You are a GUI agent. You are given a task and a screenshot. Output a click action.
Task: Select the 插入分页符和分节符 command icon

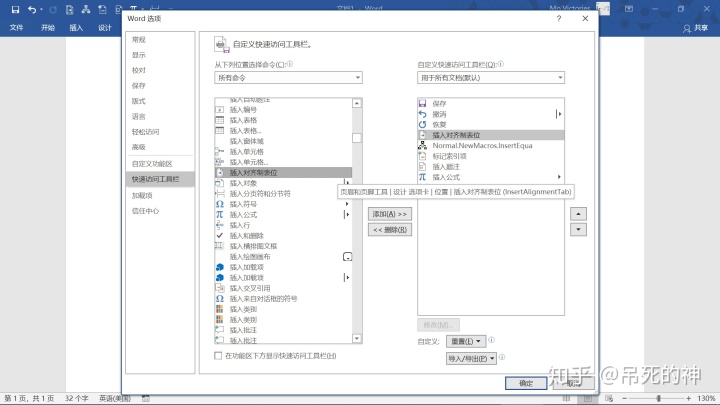tap(220, 194)
